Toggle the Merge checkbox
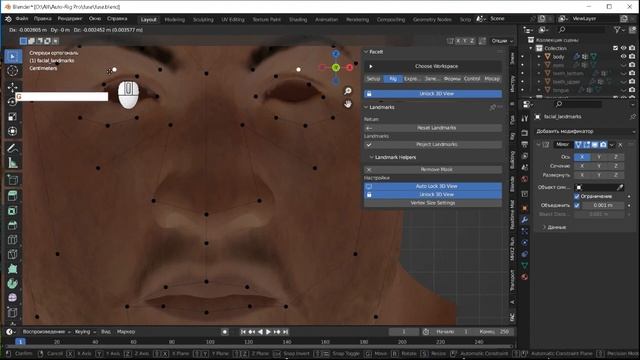640x360 pixels. tap(577, 205)
